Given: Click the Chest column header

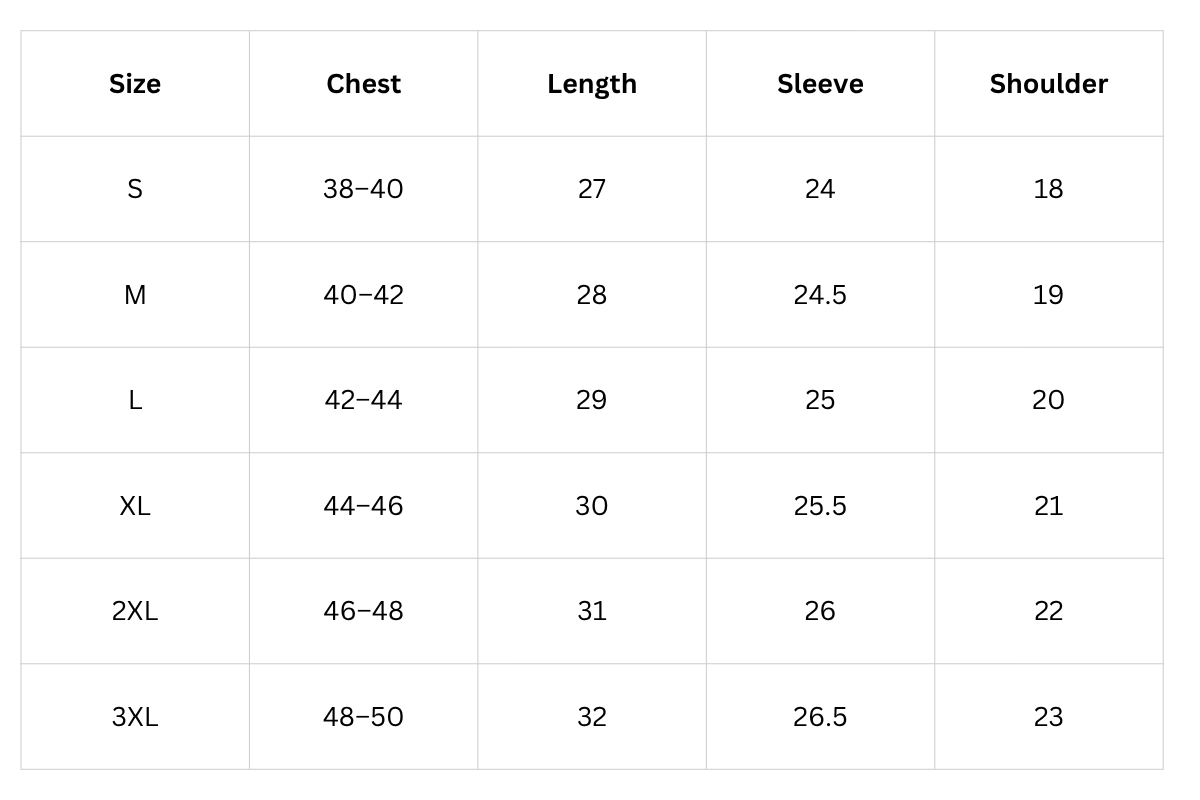Looking at the screenshot, I should pos(363,84).
